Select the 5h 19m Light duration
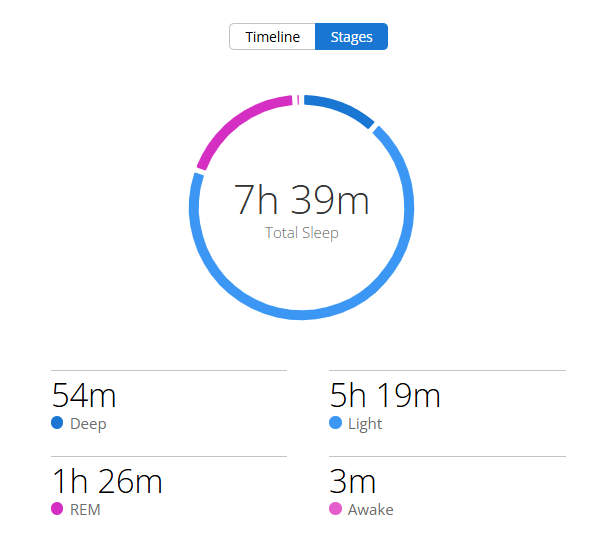 pos(385,396)
